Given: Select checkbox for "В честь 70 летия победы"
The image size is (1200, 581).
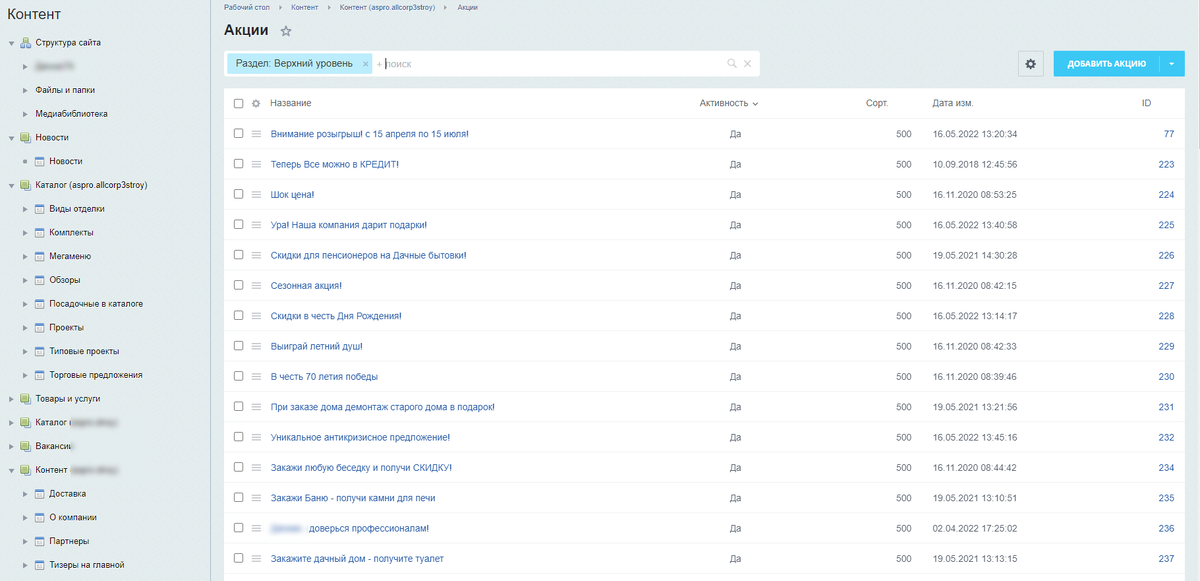Looking at the screenshot, I should pyautogui.click(x=238, y=377).
